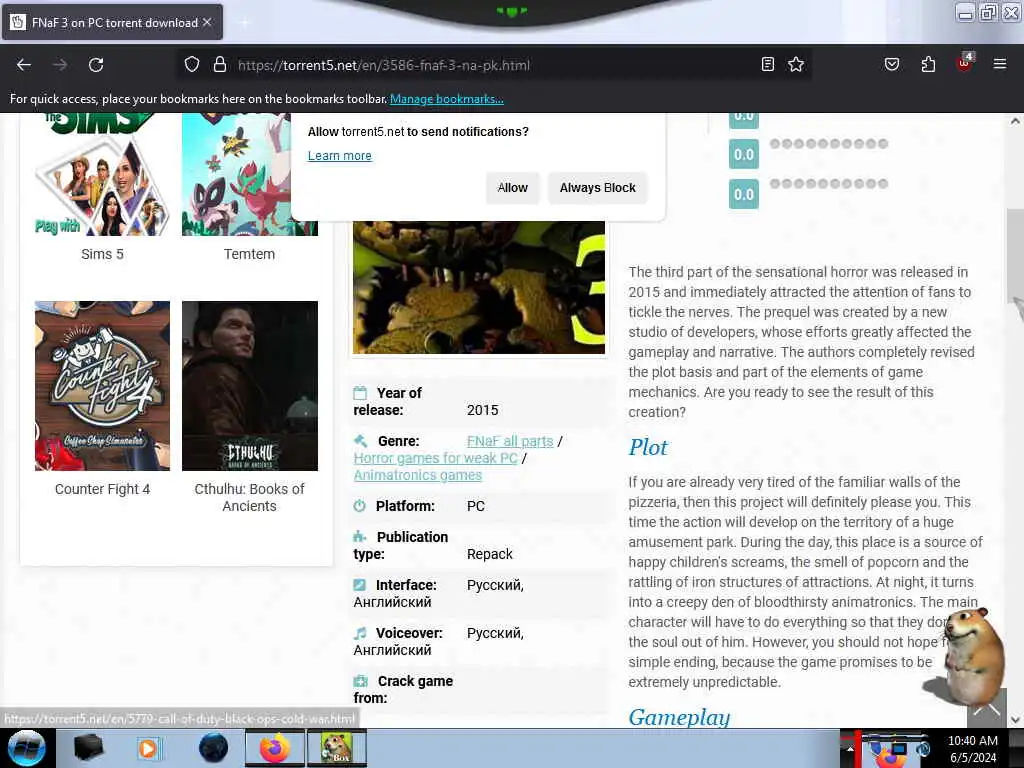Click the site security padlock icon
1024x768 pixels.
coord(219,65)
